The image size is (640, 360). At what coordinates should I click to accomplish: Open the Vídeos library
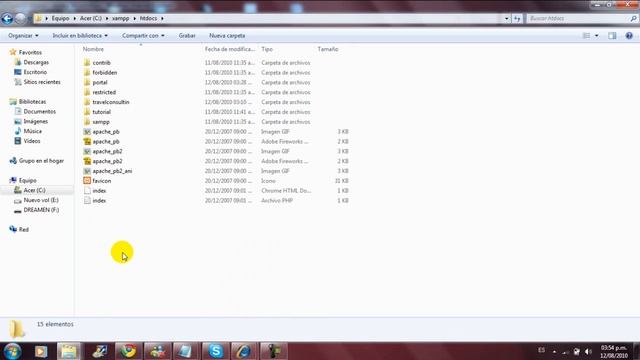tap(31, 141)
